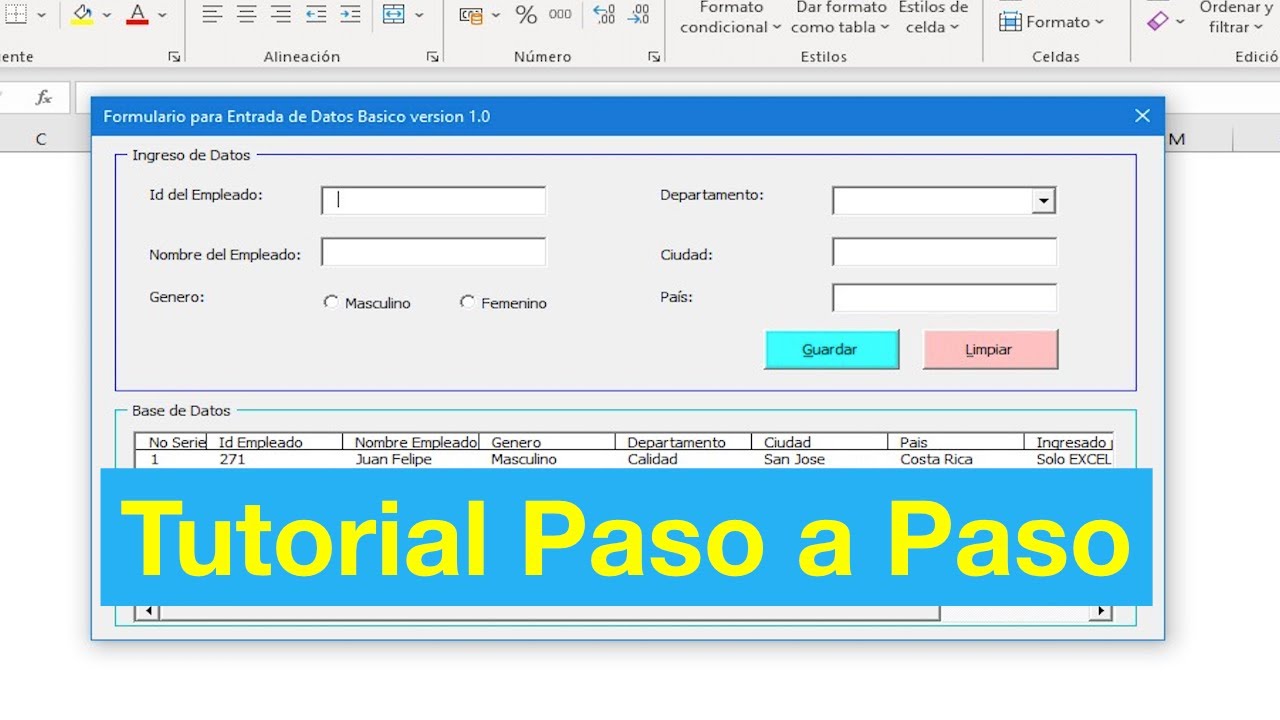Viewport: 1280px width, 720px height.
Task: Click the 'Id Empleado' column header
Action: point(274,442)
